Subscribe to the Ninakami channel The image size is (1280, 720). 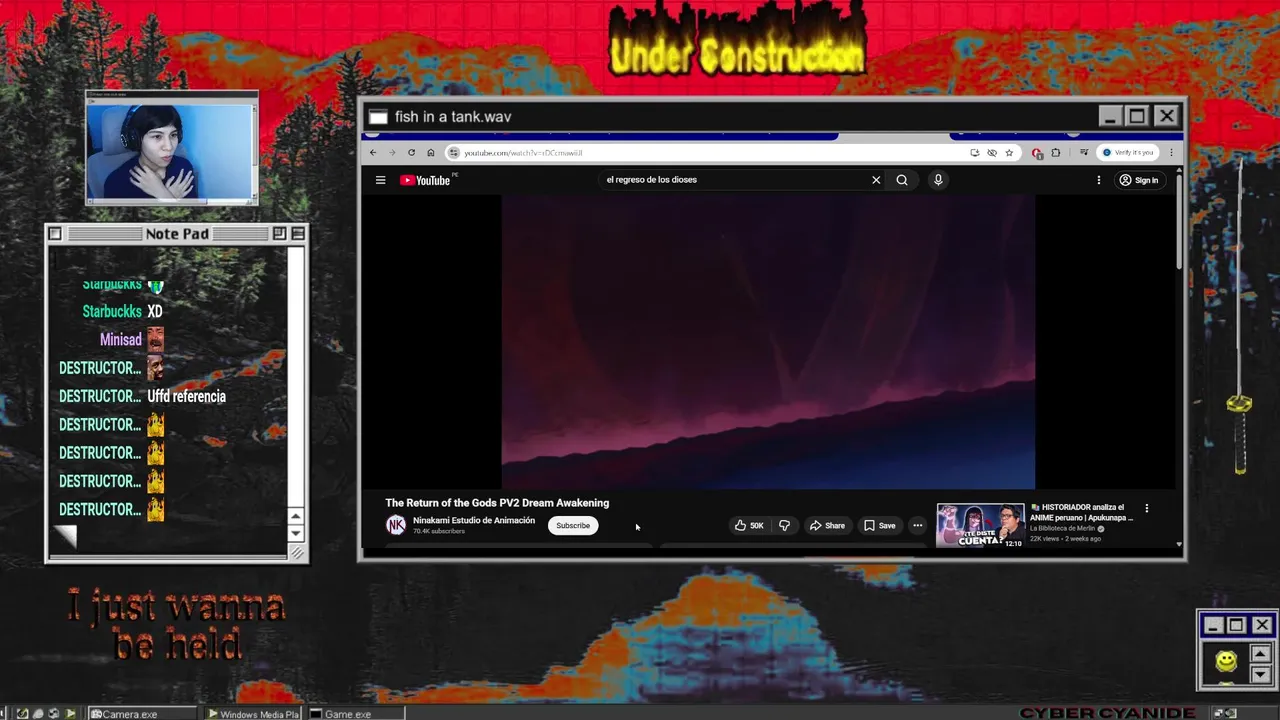click(x=573, y=526)
